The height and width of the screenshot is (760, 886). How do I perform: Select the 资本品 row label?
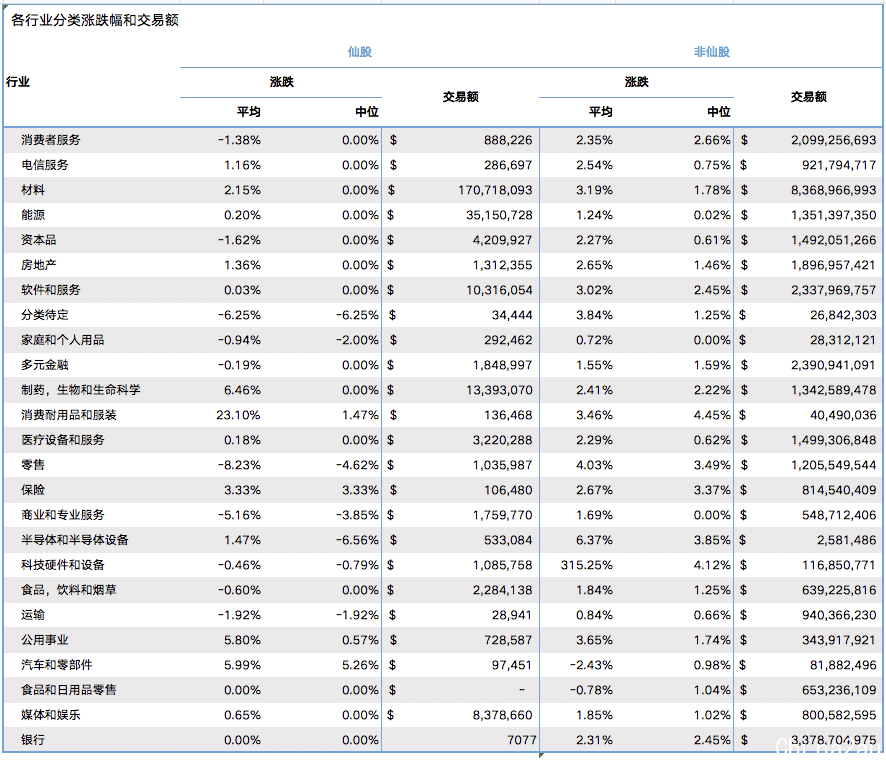pyautogui.click(x=38, y=240)
